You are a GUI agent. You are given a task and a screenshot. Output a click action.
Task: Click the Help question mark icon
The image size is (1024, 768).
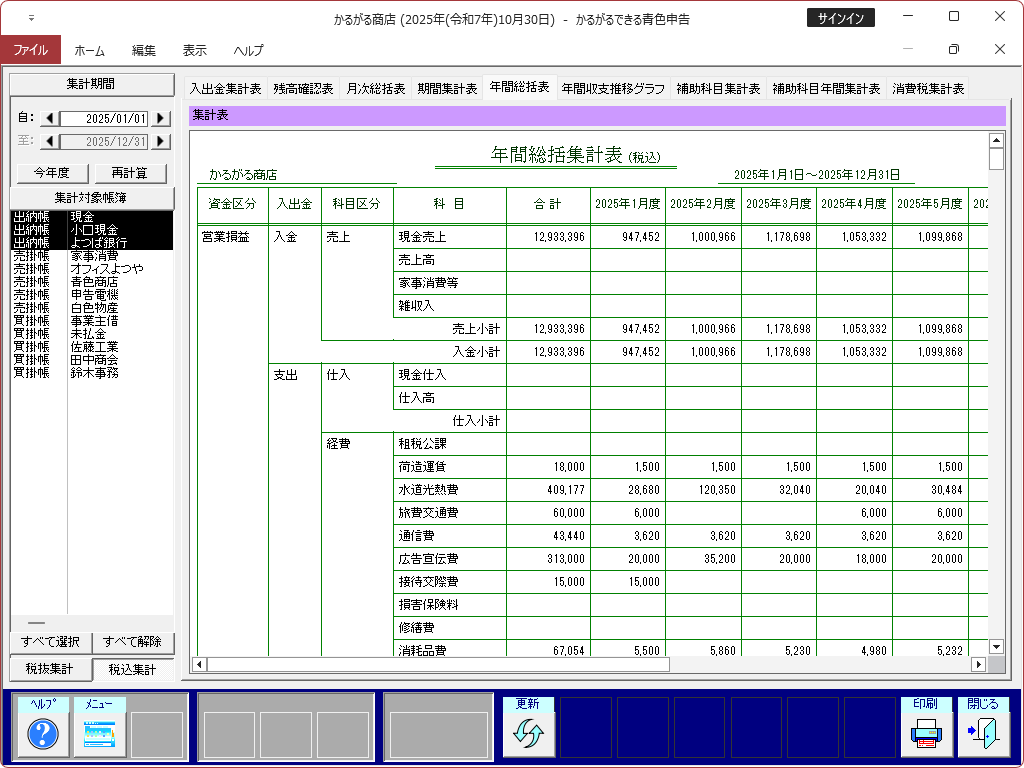[43, 735]
